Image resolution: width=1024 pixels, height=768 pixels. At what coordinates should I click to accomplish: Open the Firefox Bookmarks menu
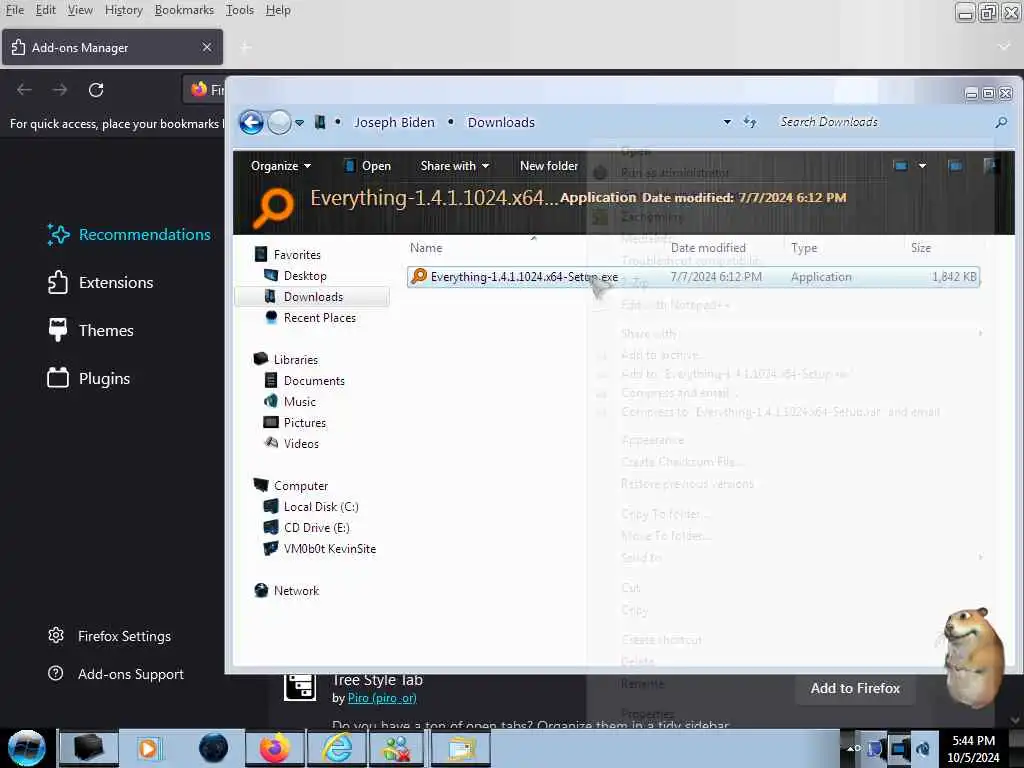[184, 10]
